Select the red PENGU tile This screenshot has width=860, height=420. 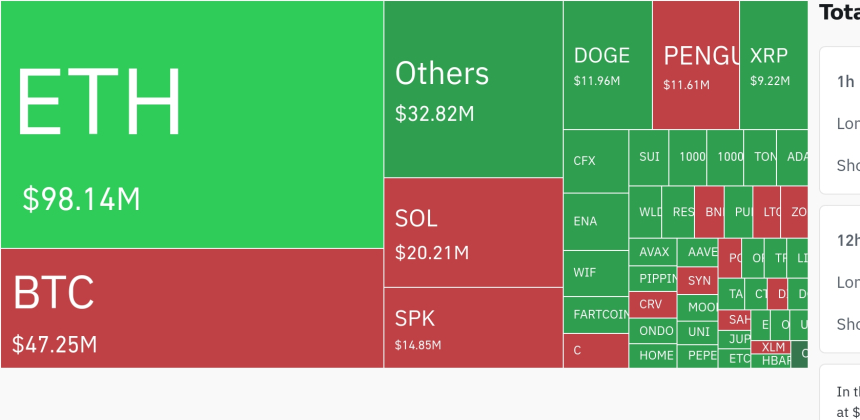(x=696, y=65)
